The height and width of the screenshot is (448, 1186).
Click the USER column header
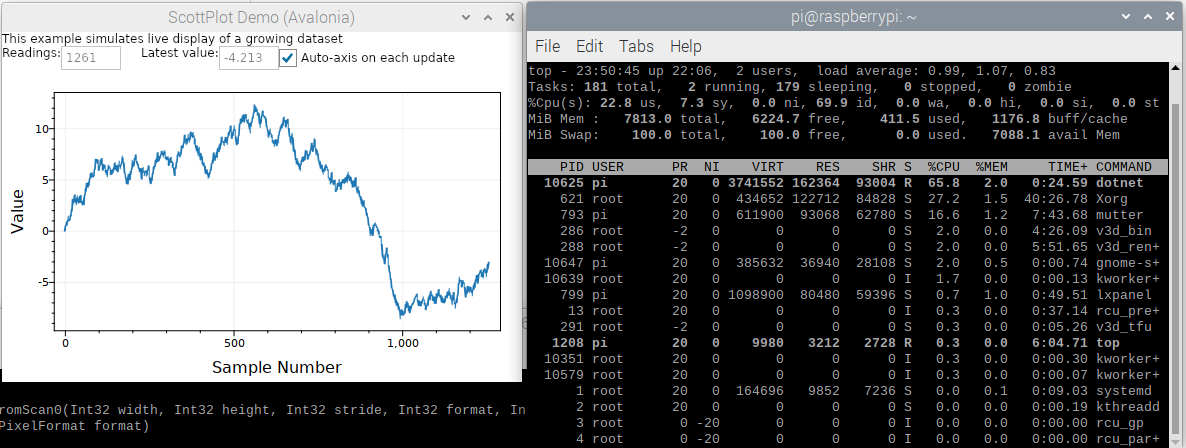coord(610,166)
